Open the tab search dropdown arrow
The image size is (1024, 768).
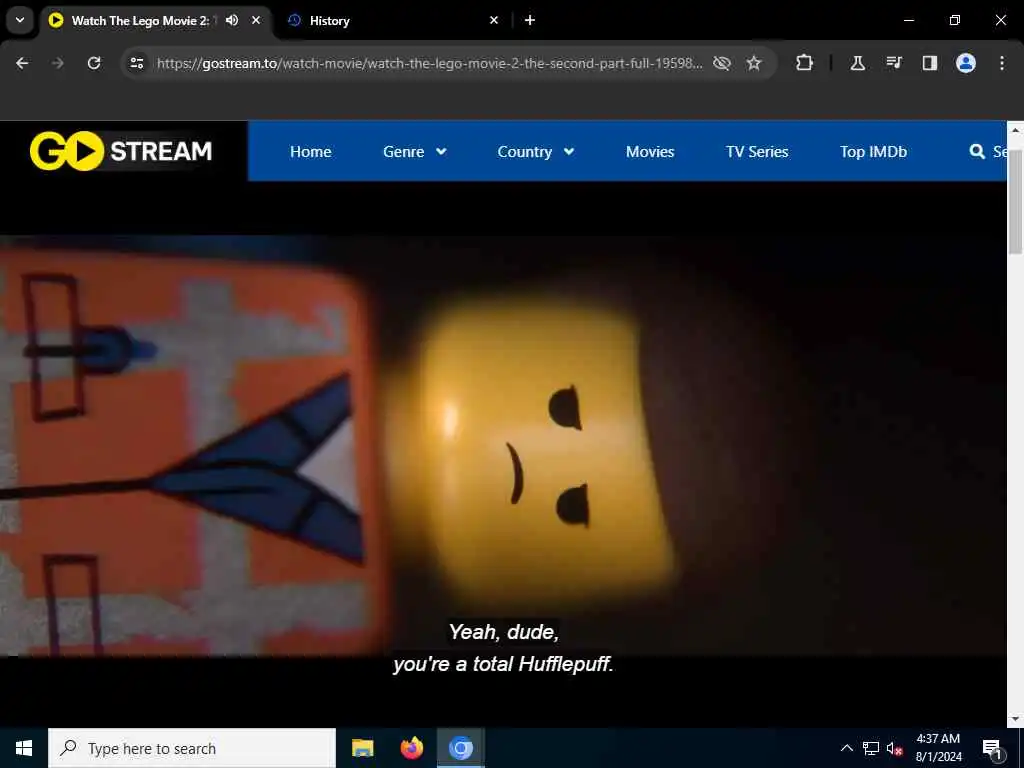(20, 20)
